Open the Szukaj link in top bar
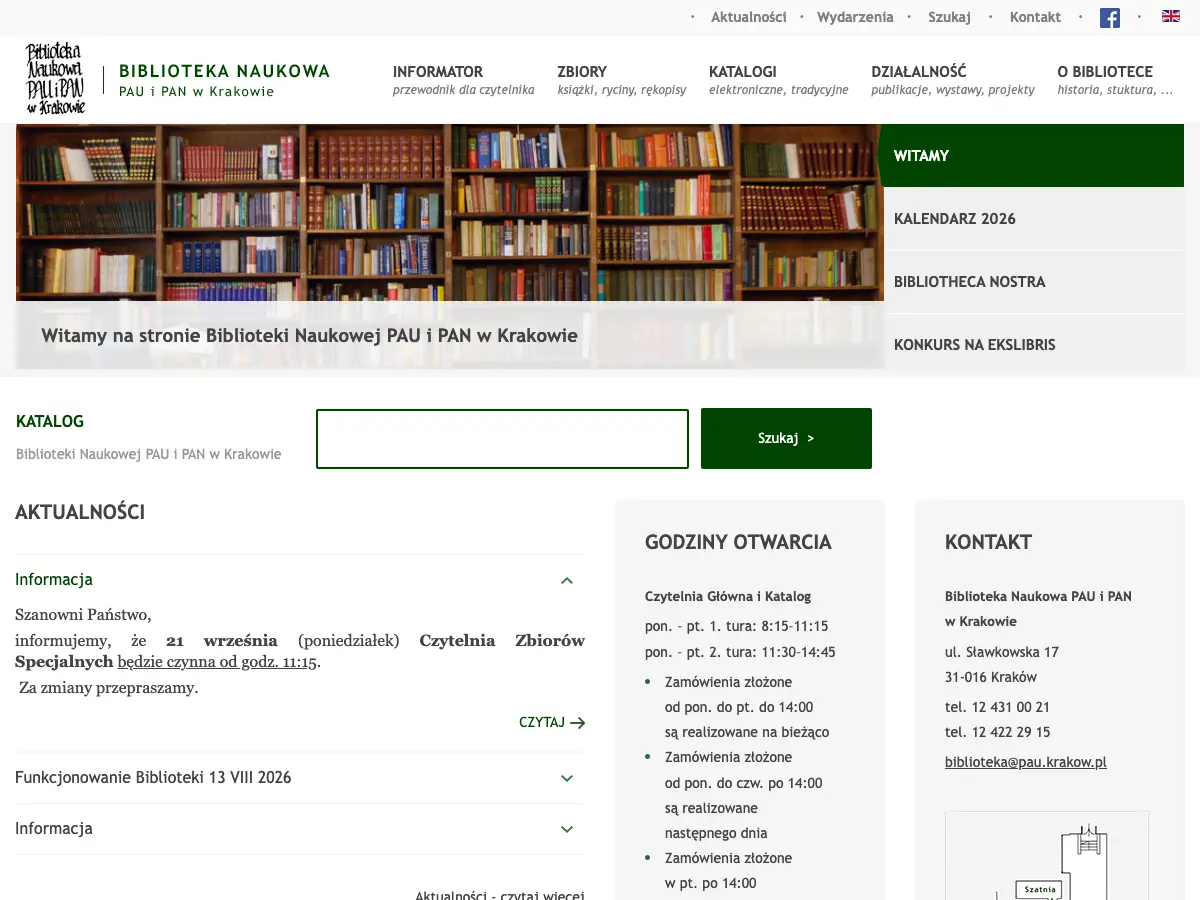 pos(949,17)
